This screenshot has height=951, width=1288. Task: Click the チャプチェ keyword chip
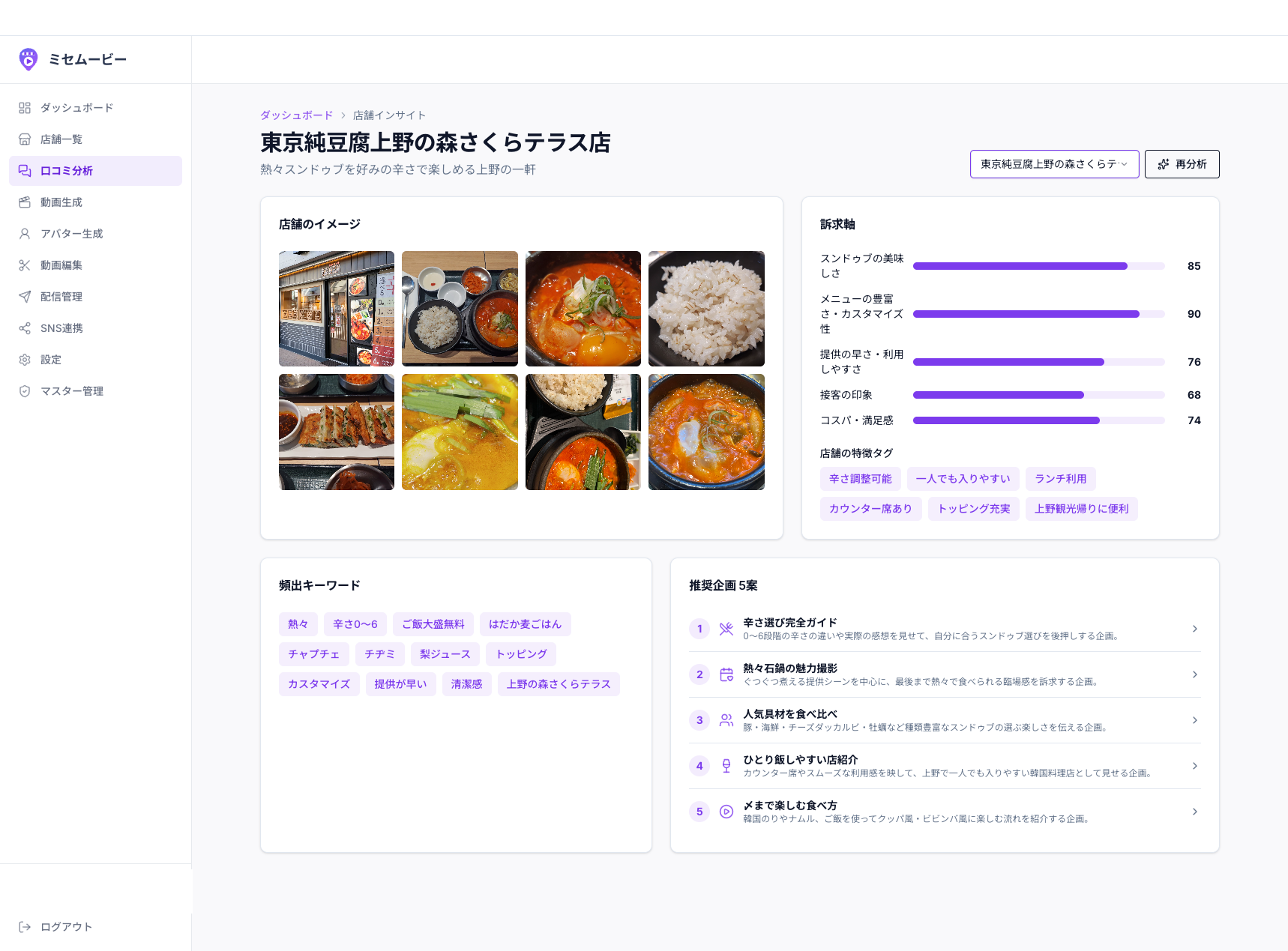313,654
